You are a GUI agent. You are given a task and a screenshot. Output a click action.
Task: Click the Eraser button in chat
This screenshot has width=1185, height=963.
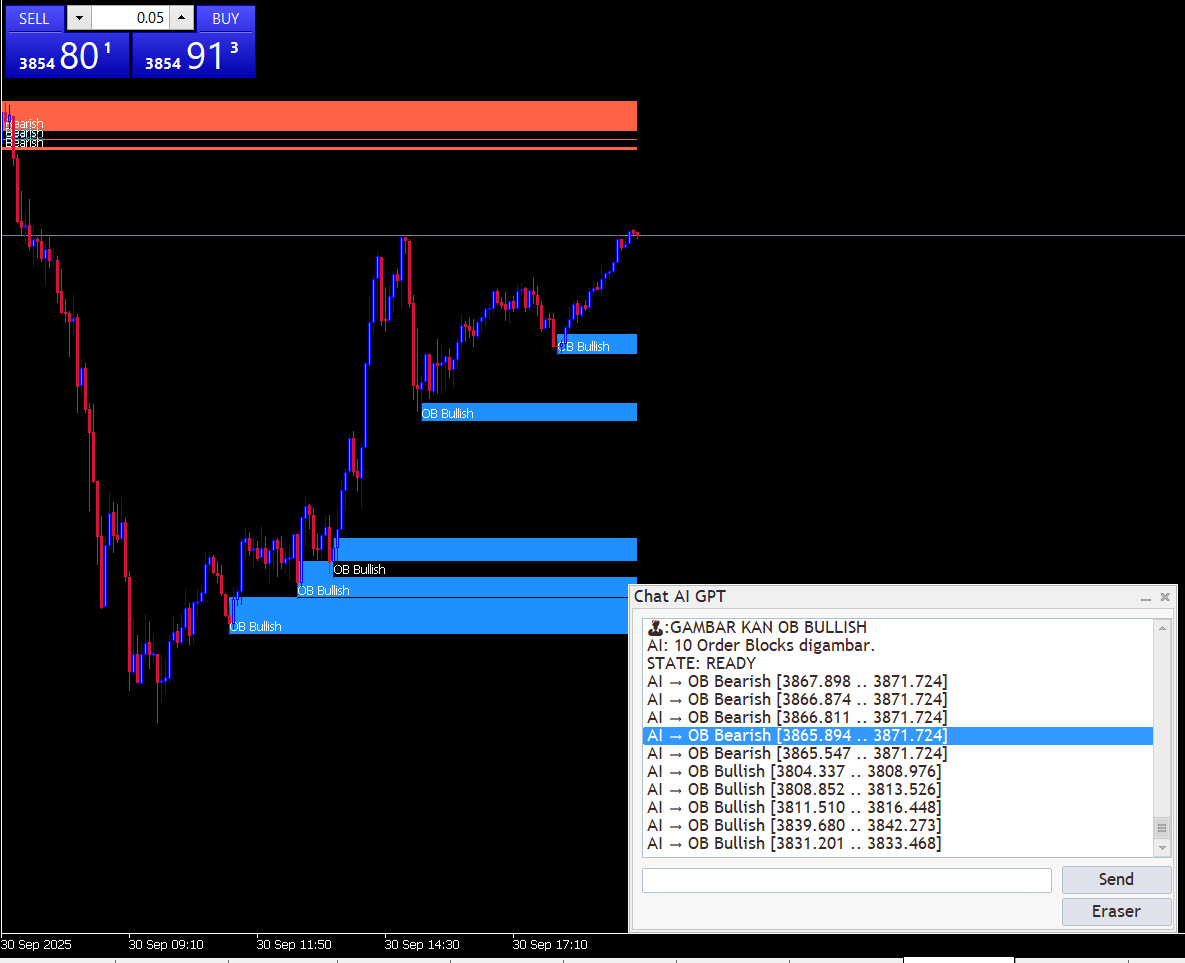click(1115, 911)
